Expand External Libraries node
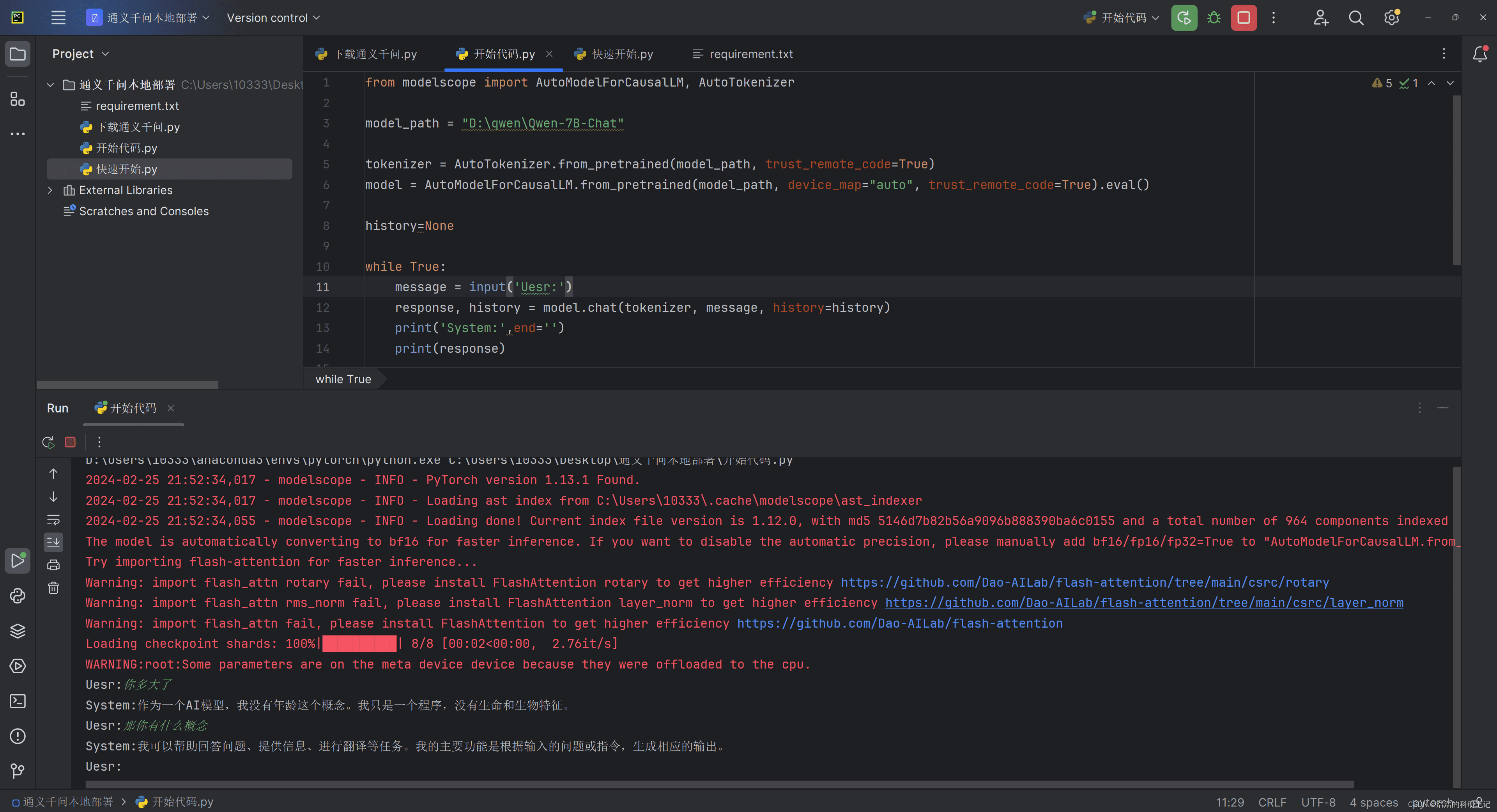The image size is (1497, 812). [51, 190]
